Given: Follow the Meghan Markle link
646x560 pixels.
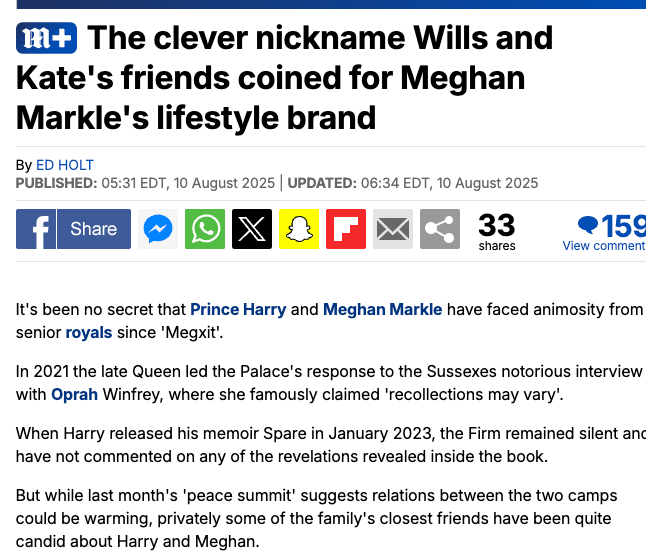Looking at the screenshot, I should (x=383, y=309).
